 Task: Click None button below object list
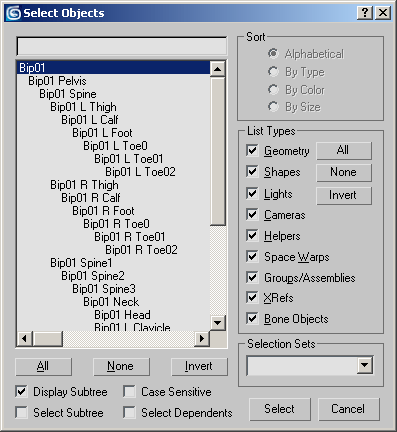pyautogui.click(x=121, y=366)
